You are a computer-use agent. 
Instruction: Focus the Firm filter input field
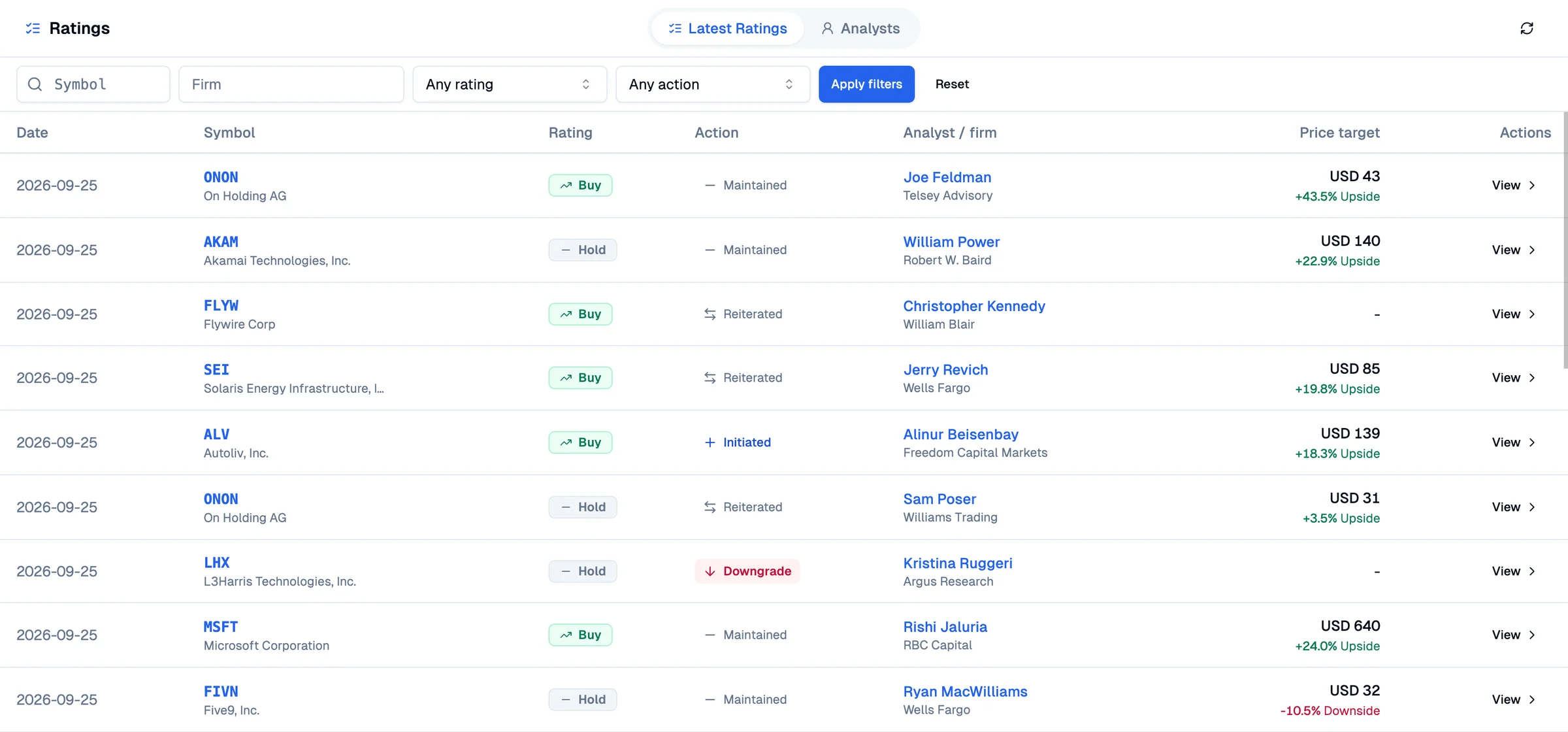pyautogui.click(x=291, y=84)
